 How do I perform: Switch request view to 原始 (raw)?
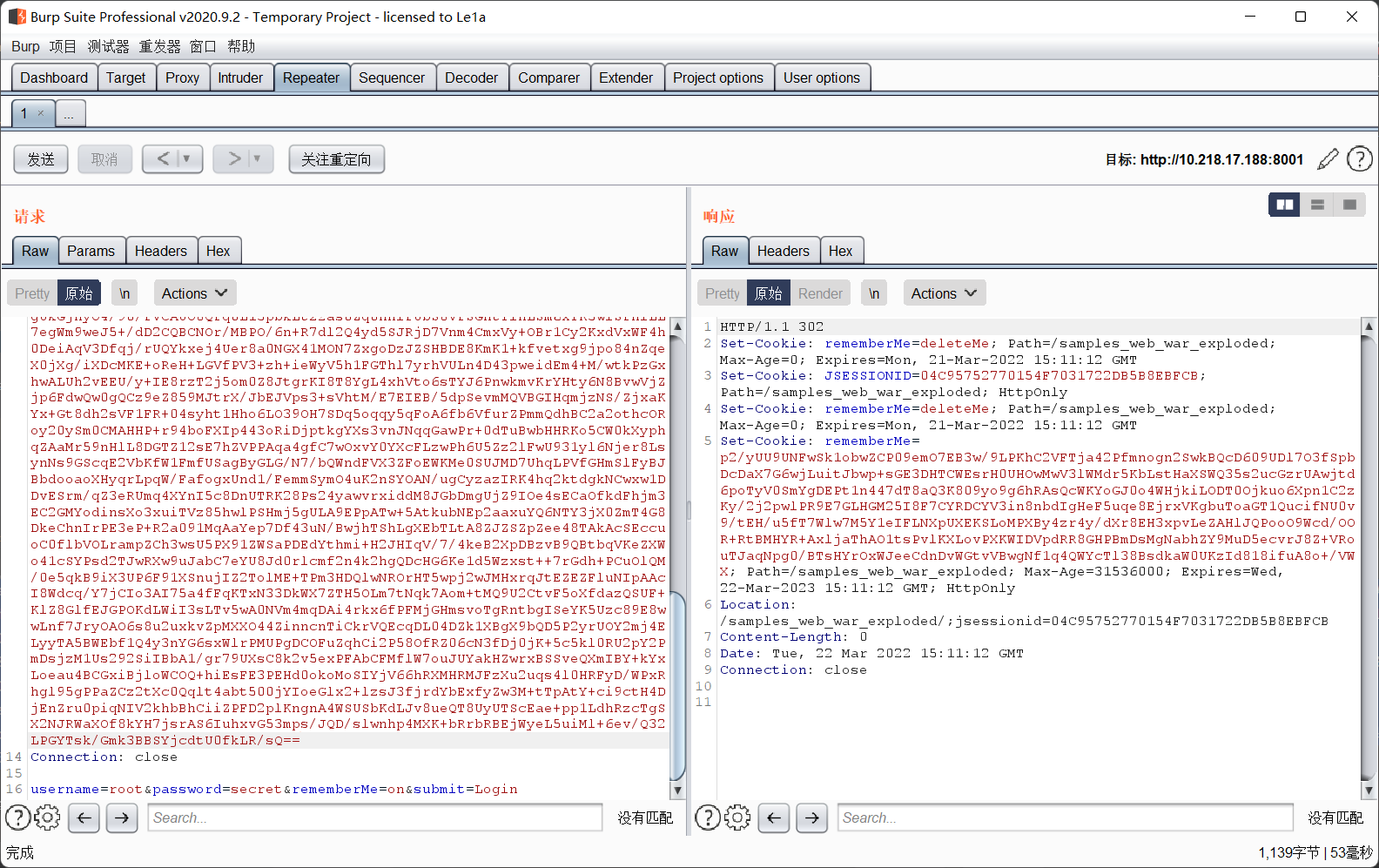point(79,293)
